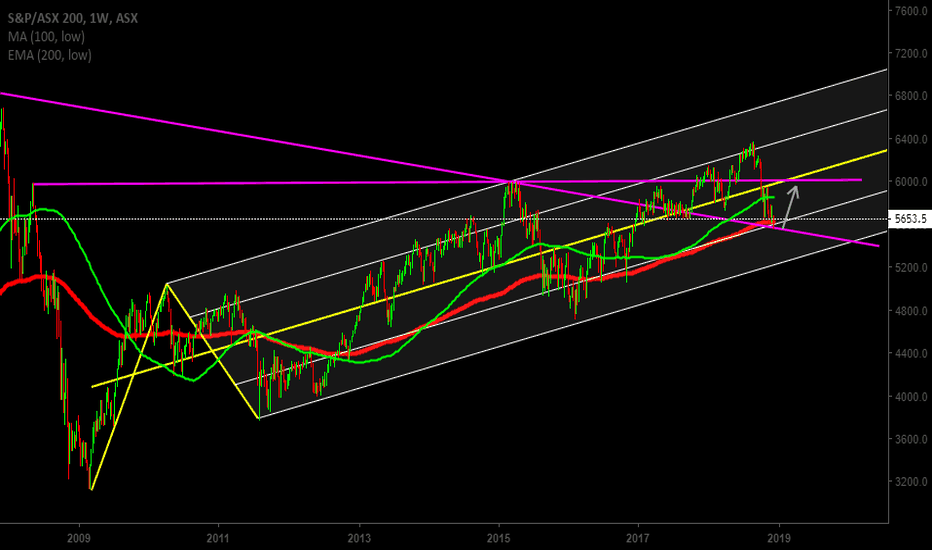
Task: Click the 6400.0 price axis label
Action: pyautogui.click(x=911, y=139)
